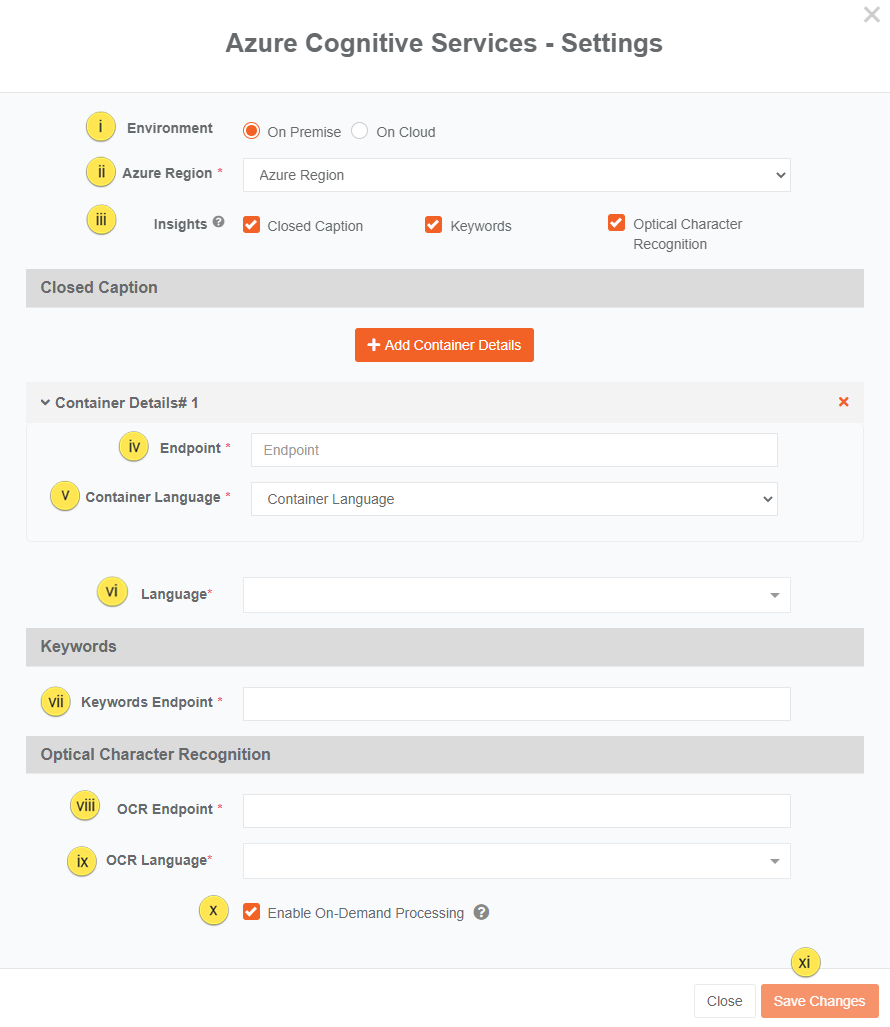This screenshot has width=890, height=1027.
Task: Disable Optical Character Recognition checkbox
Action: 617,223
